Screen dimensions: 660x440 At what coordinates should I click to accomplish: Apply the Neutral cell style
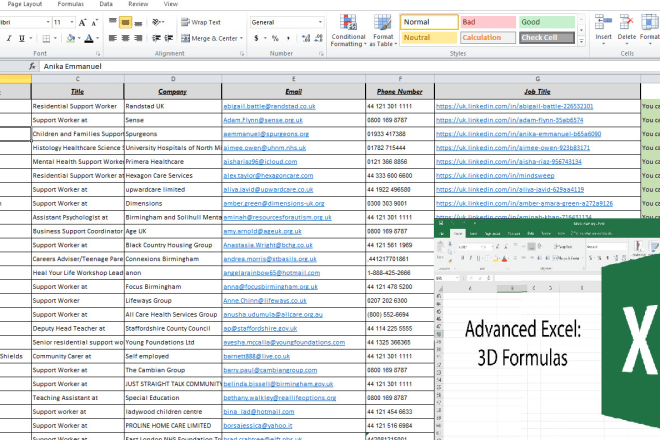(429, 37)
